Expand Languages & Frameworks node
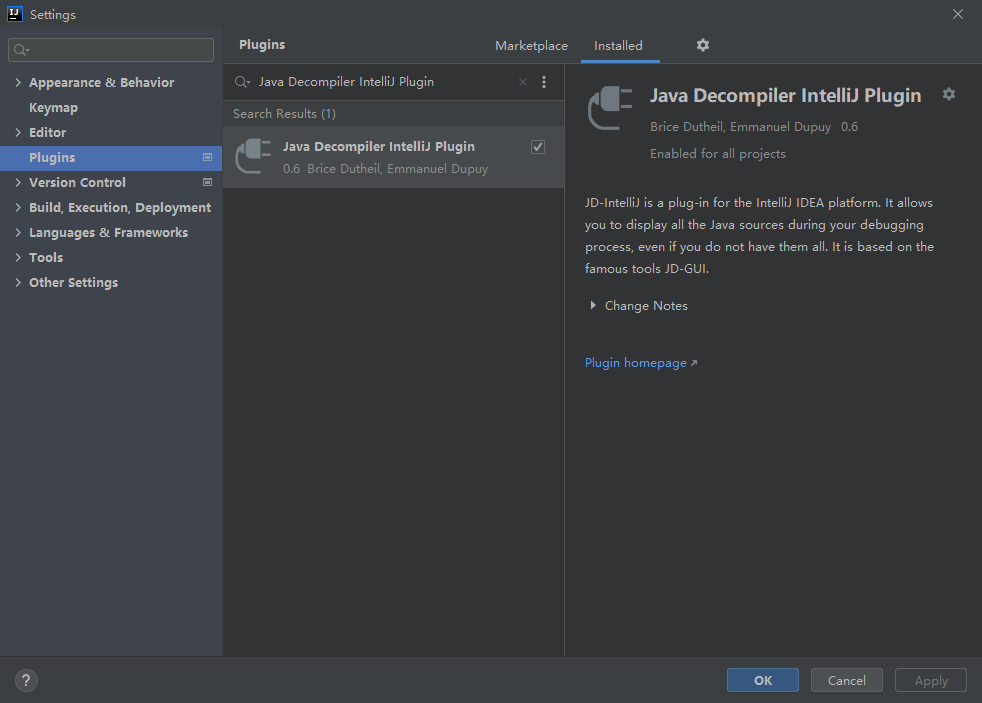Viewport: 982px width, 703px height. (x=18, y=232)
